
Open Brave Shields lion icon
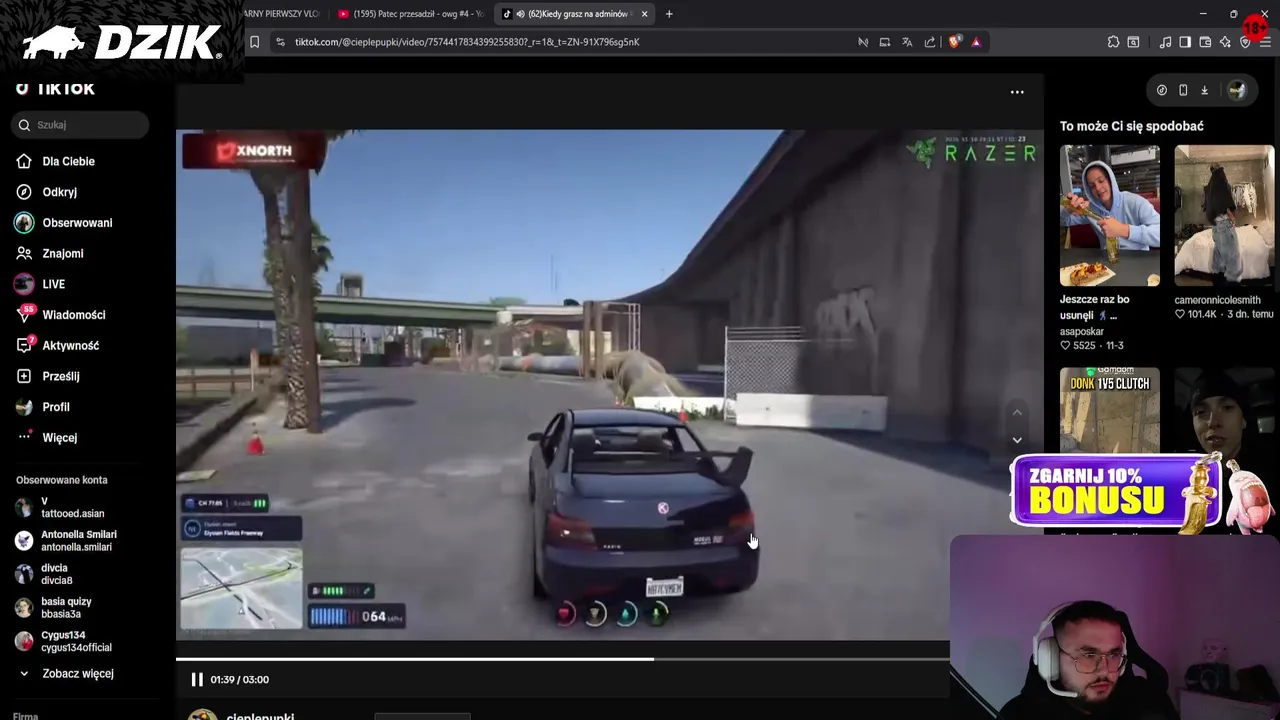coord(954,42)
